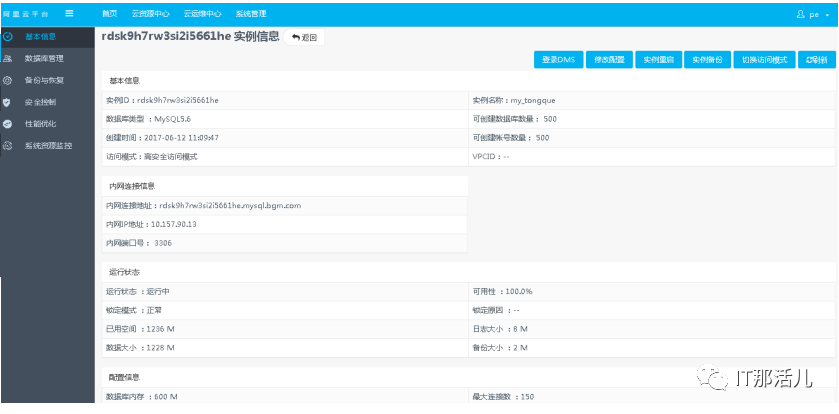The image size is (839, 414).
Task: Open the pe user dropdown arrow
Action: (828, 15)
